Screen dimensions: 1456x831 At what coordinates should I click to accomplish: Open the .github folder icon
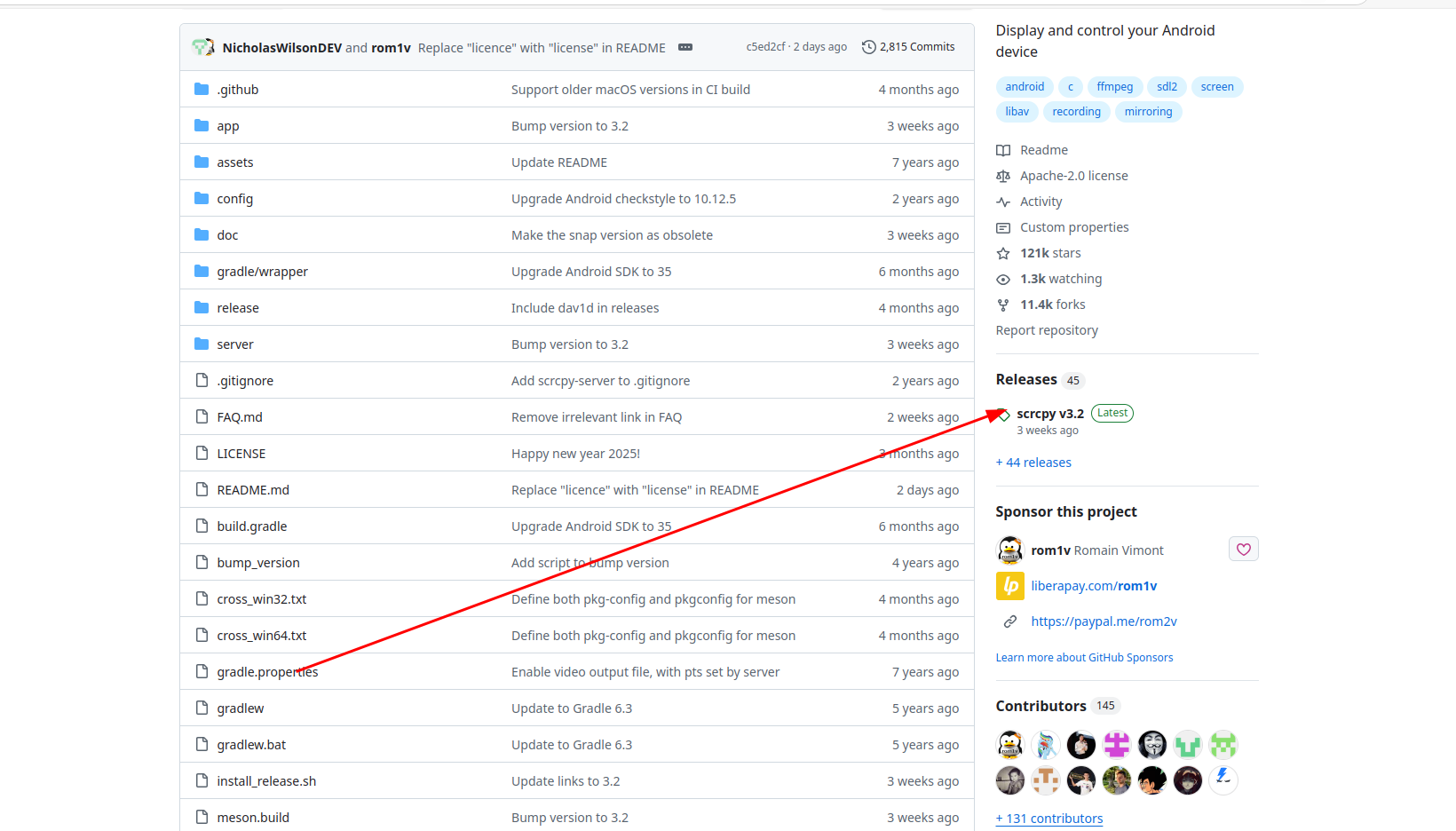pos(202,89)
